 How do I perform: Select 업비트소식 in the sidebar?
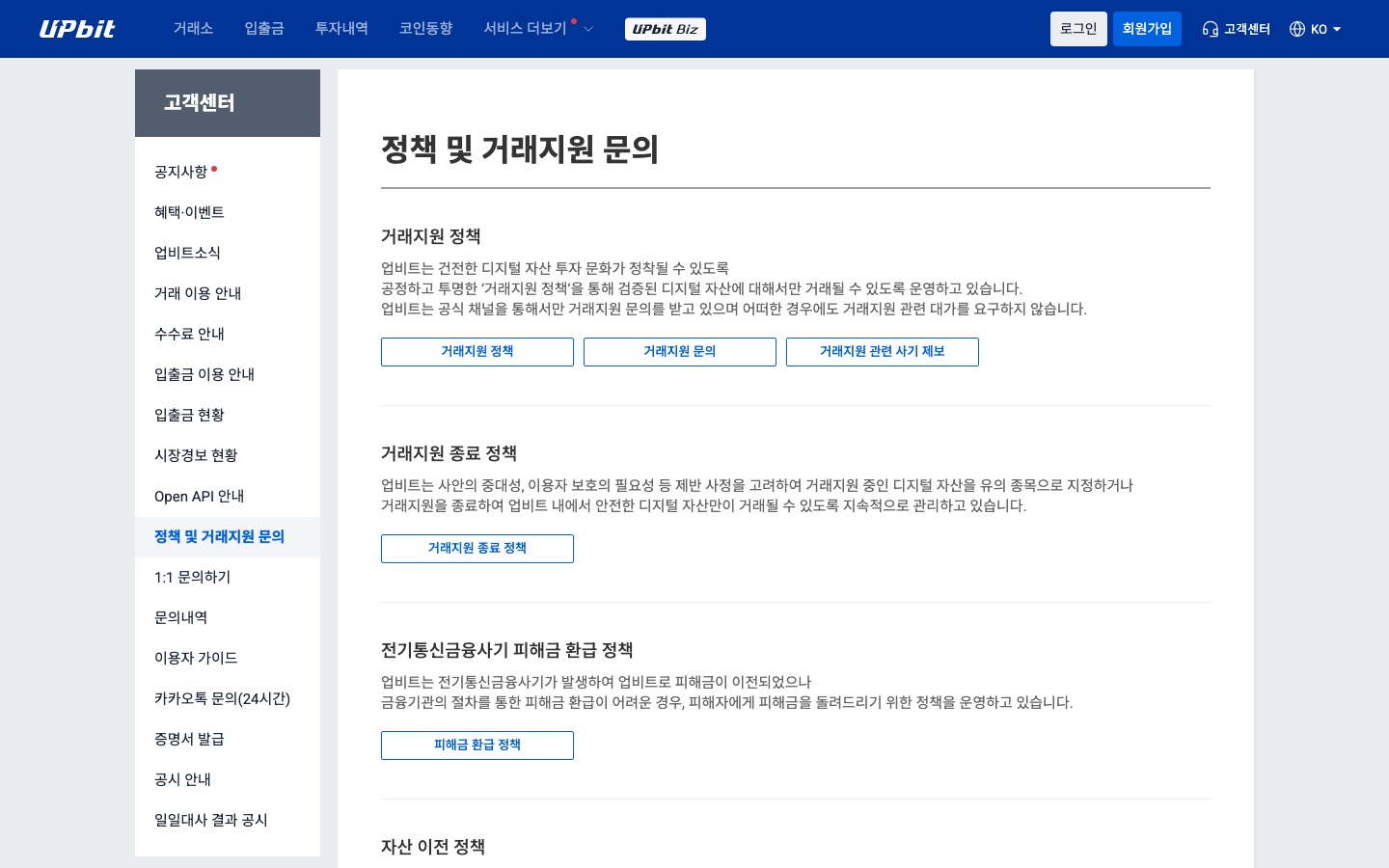pyautogui.click(x=228, y=253)
